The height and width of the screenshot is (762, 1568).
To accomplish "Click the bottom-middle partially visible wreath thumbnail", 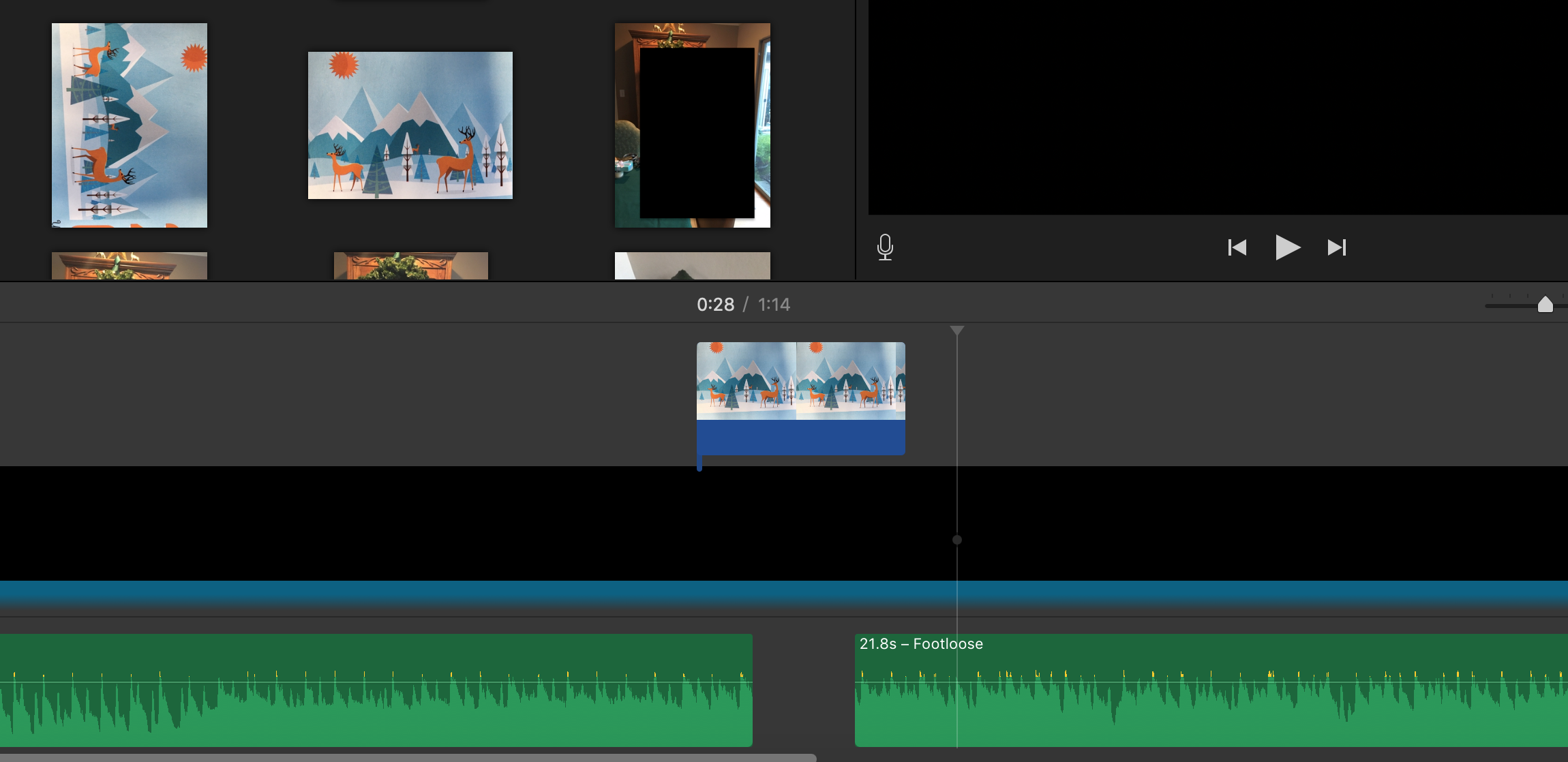I will (x=410, y=266).
